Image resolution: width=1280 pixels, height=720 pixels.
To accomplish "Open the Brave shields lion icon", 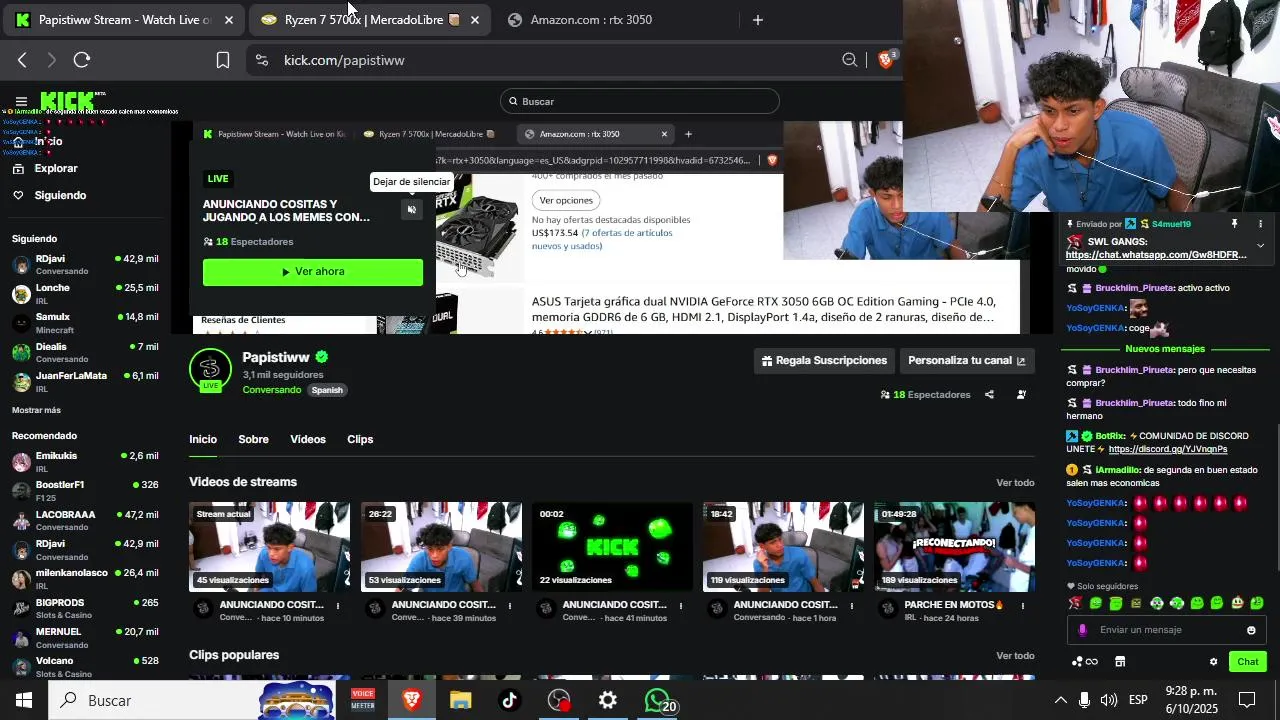I will [885, 60].
